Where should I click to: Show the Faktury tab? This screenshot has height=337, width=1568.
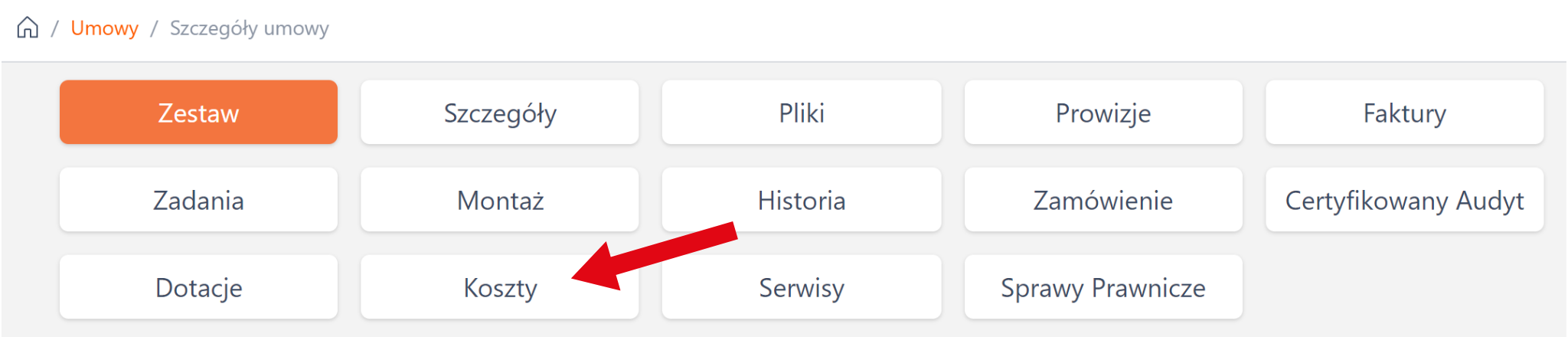[x=1405, y=113]
